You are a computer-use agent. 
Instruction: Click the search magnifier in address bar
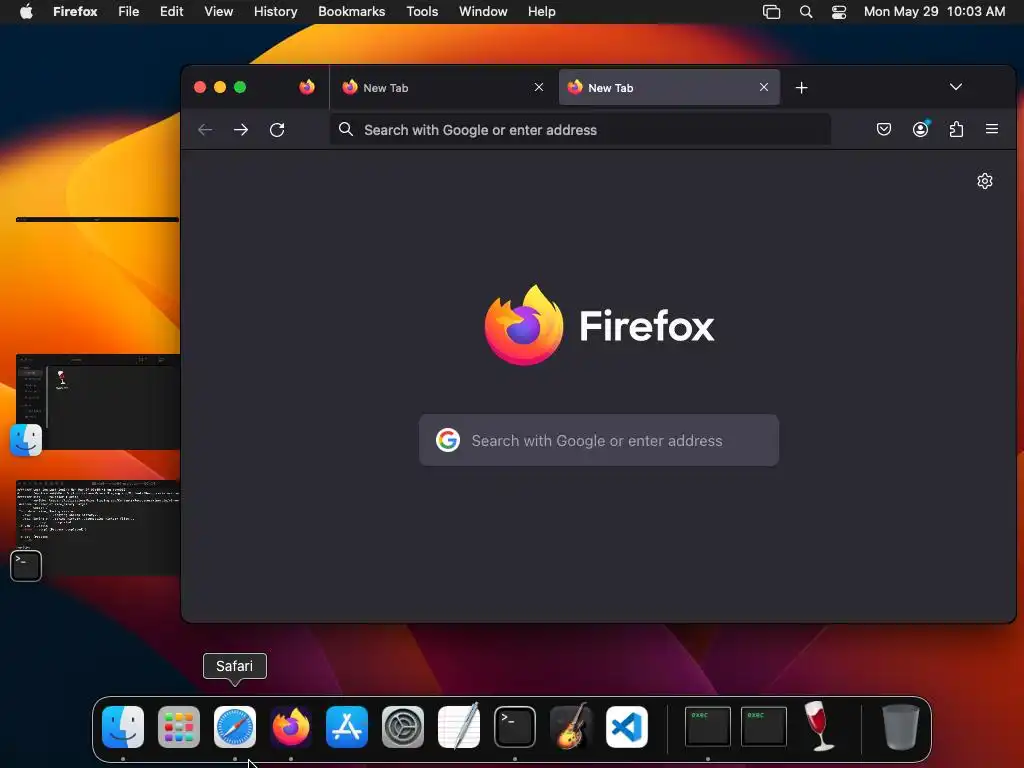346,129
